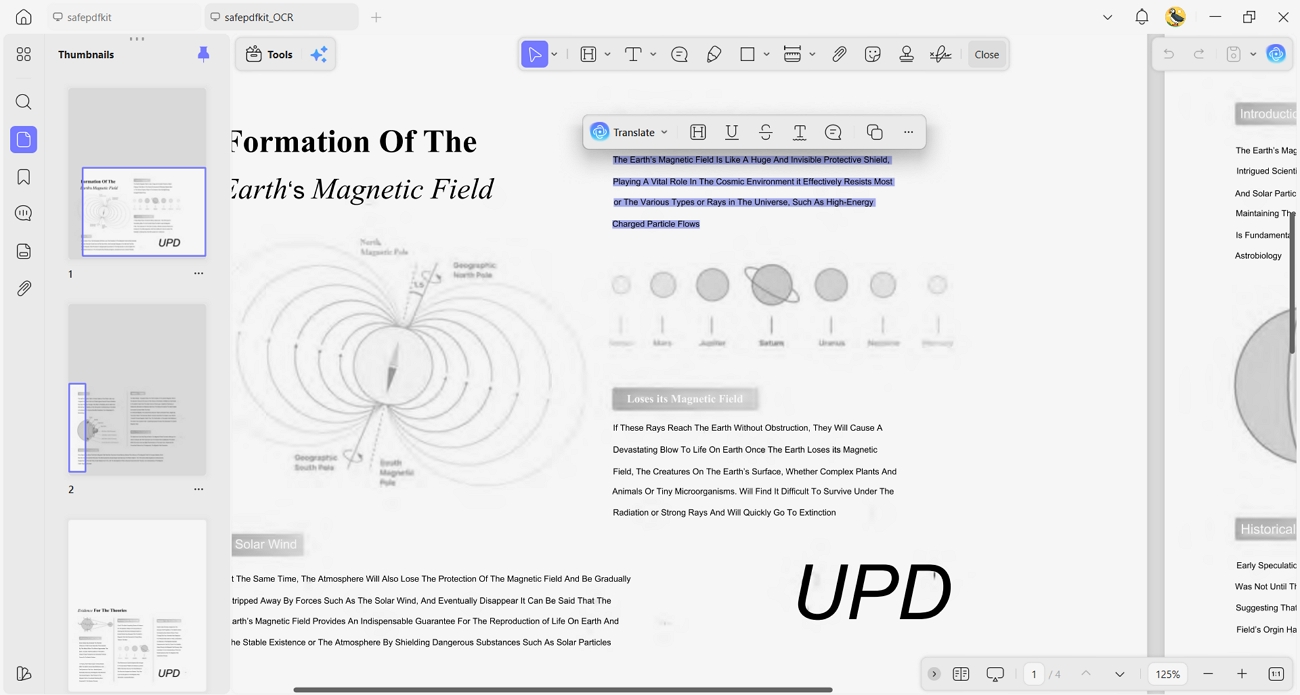1300x695 pixels.
Task: Open the Tools menu button
Action: pos(269,55)
